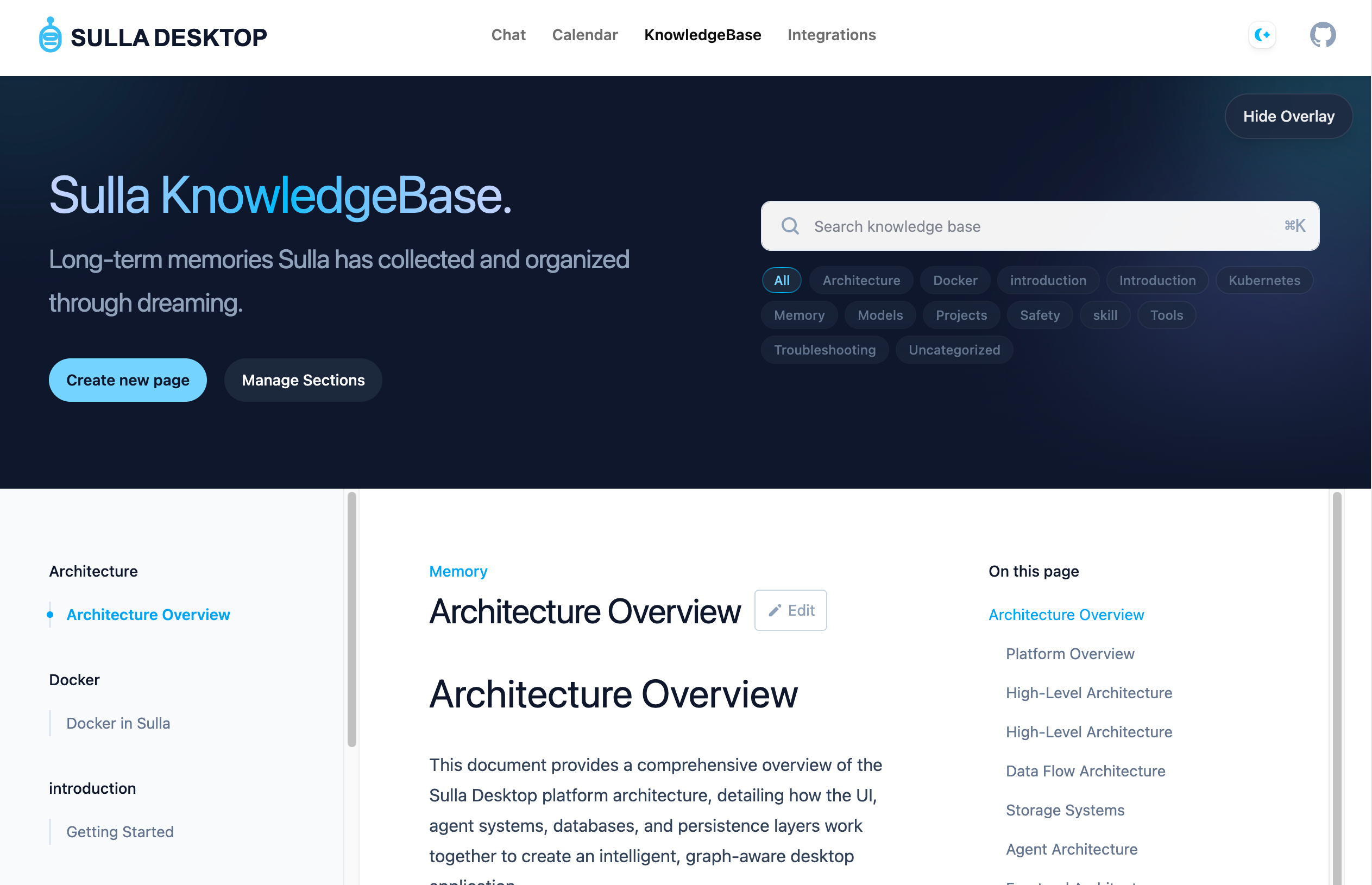Expand the introduction sidebar section
Image resolution: width=1372 pixels, height=885 pixels.
92,788
